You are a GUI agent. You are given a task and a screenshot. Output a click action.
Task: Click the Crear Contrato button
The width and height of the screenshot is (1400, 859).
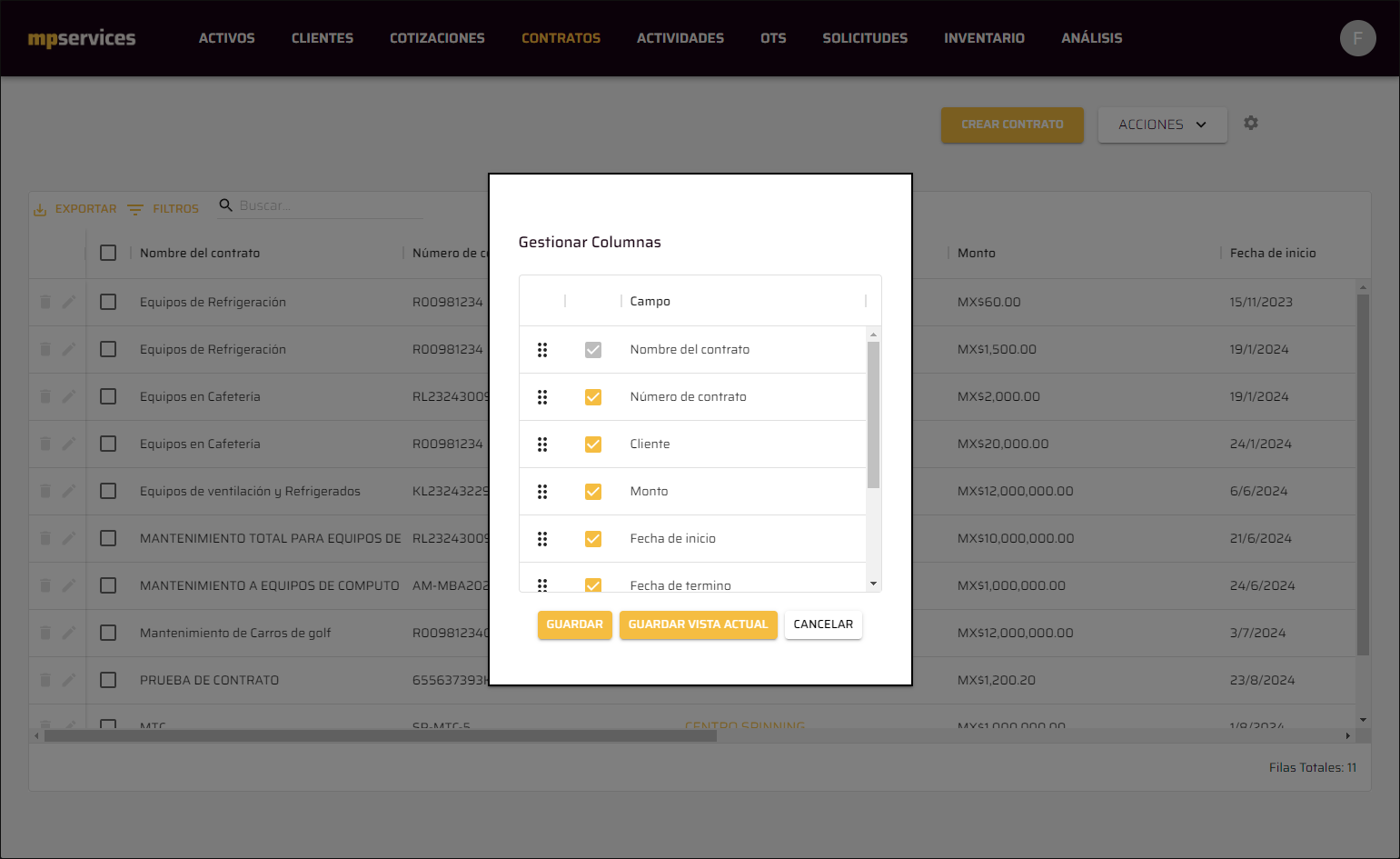pyautogui.click(x=1012, y=125)
